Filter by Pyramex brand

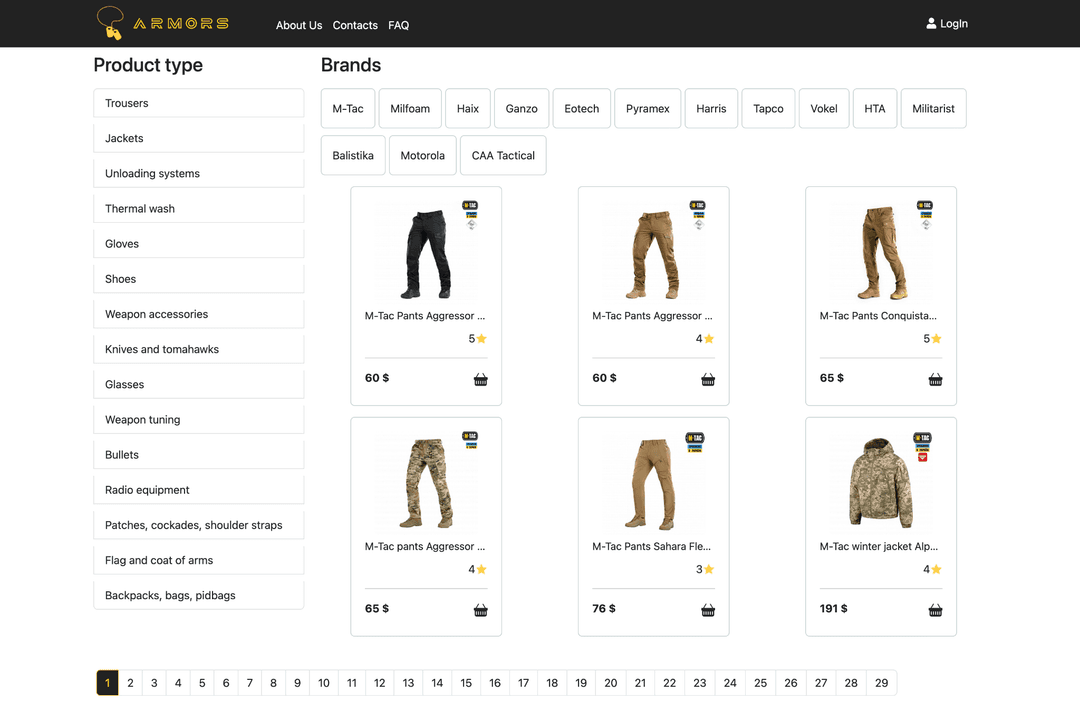click(x=647, y=108)
